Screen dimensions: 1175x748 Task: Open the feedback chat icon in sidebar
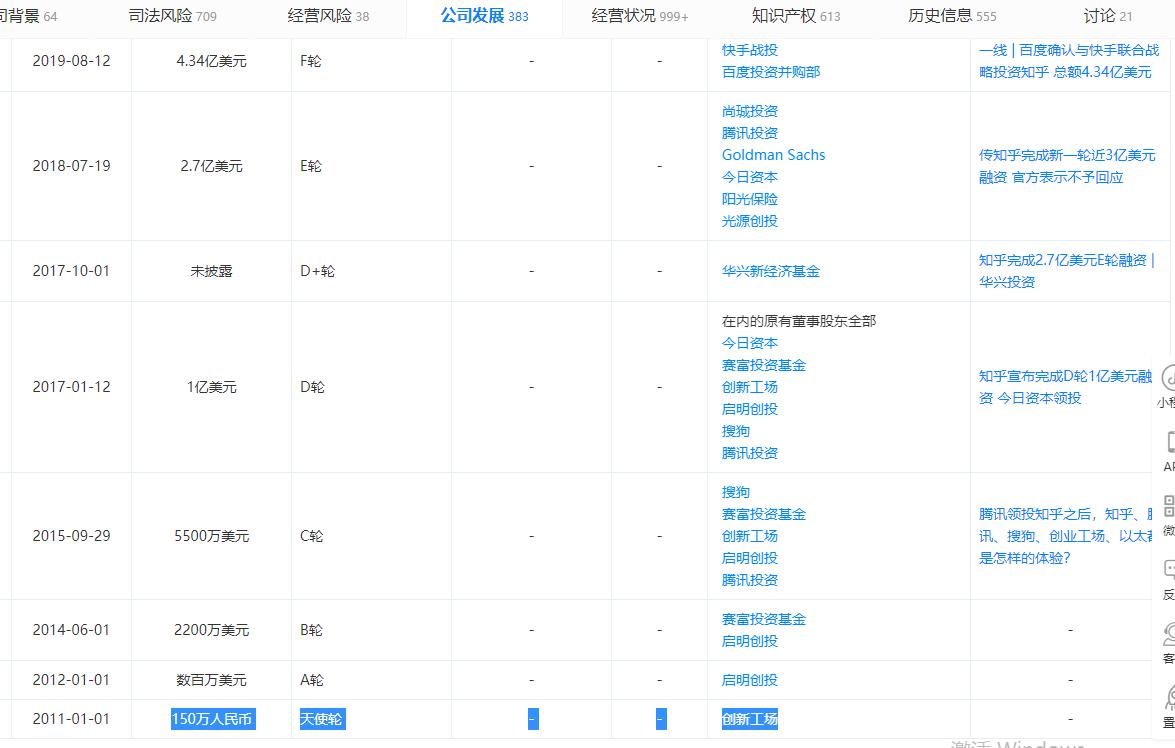(1170, 570)
